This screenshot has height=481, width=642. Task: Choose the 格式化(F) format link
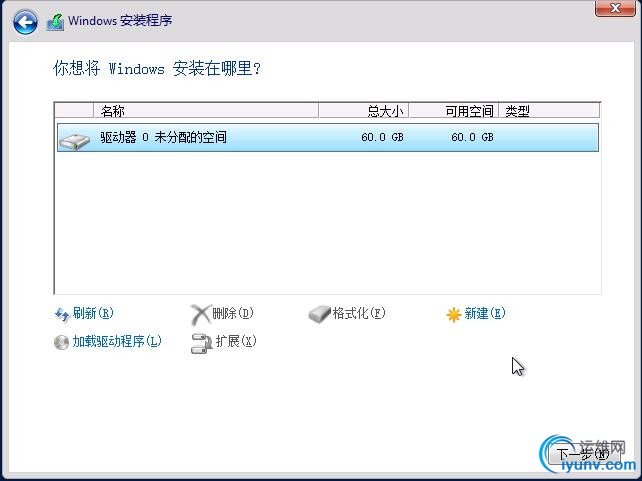(359, 313)
